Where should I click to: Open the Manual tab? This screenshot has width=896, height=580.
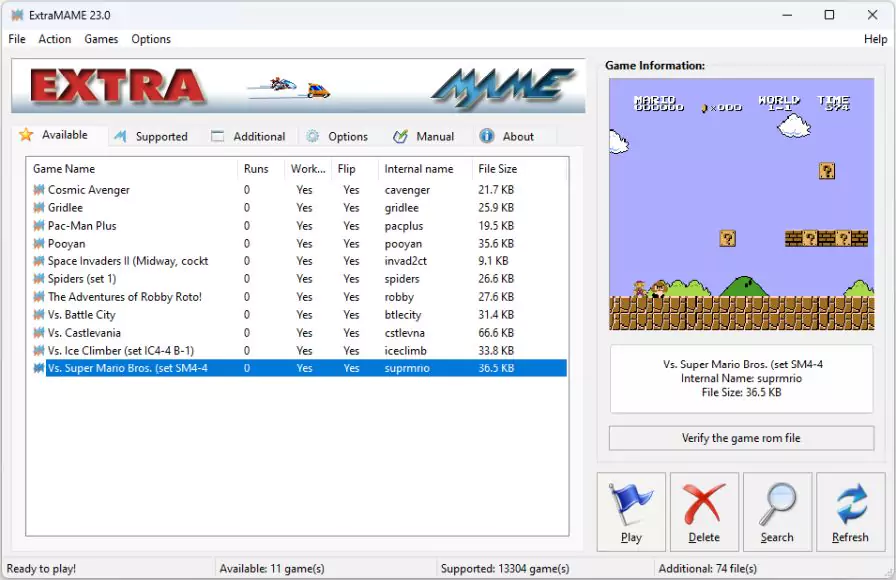pyautogui.click(x=424, y=137)
